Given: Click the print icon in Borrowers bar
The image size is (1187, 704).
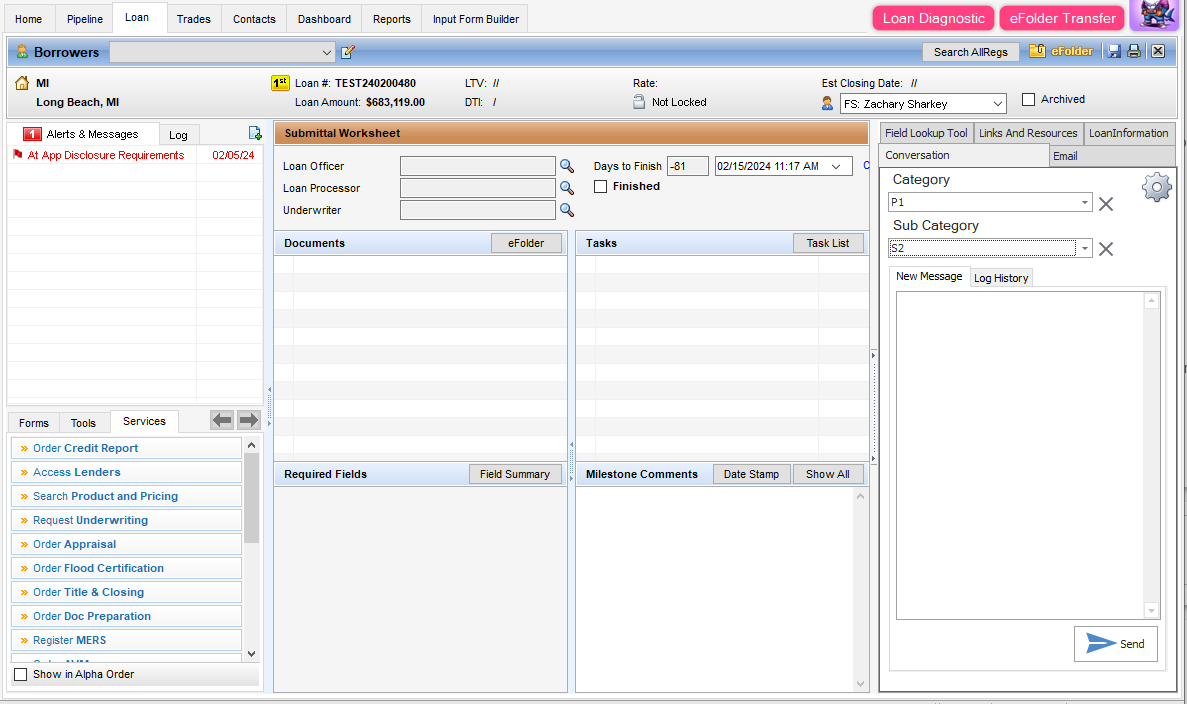Looking at the screenshot, I should pyautogui.click(x=1134, y=51).
